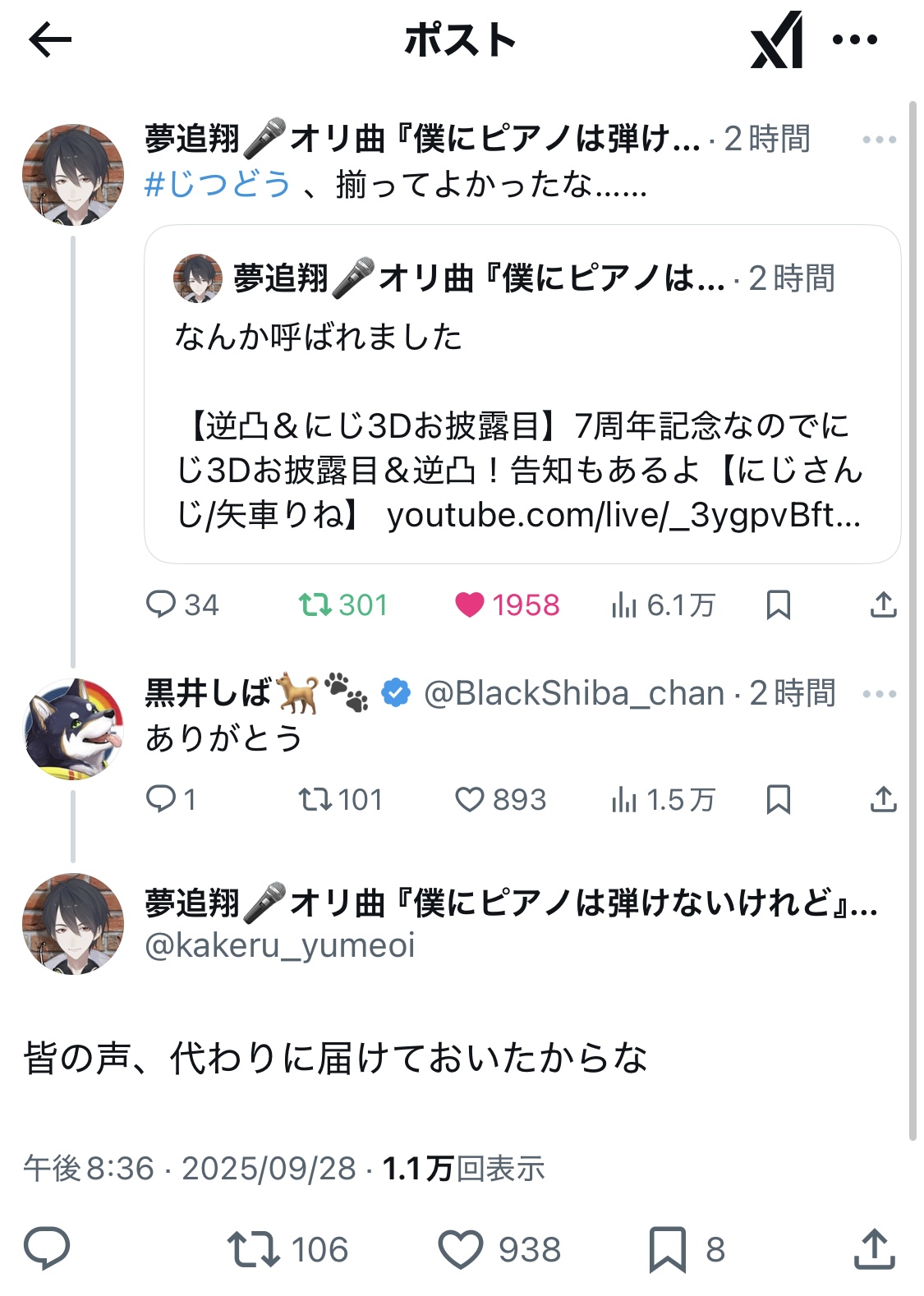Tap the back arrow at top left
Viewport: 924px width, 1296px height.
point(50,39)
